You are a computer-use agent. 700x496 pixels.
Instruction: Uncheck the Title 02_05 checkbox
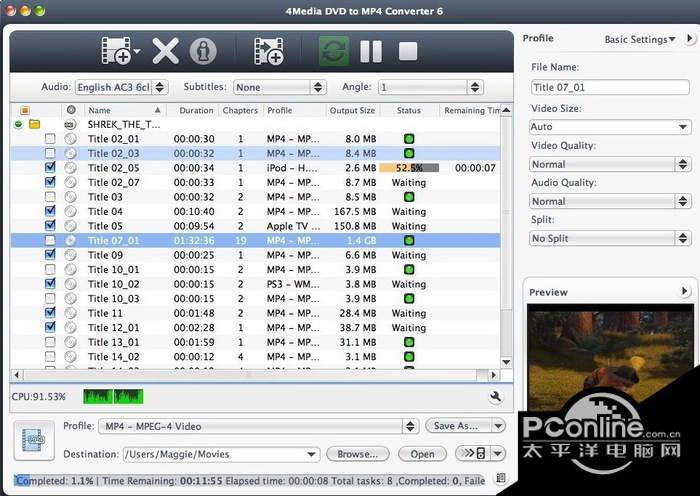coord(50,168)
